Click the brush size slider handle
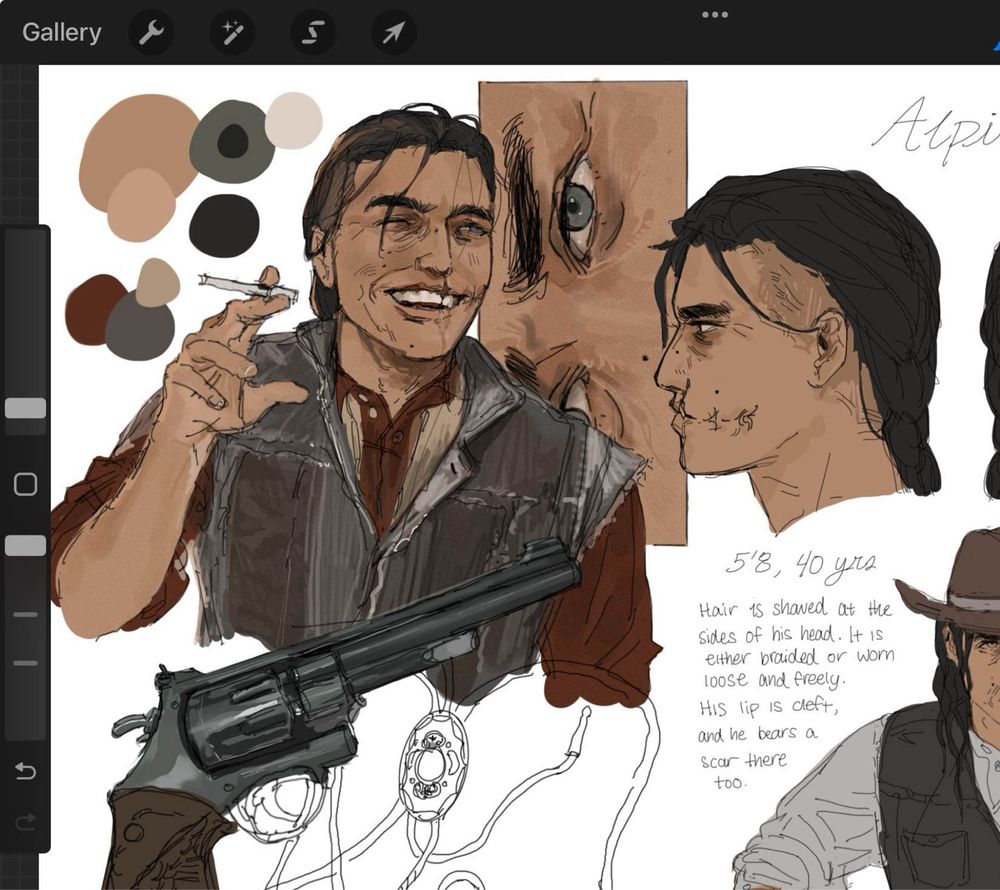The width and height of the screenshot is (1000, 890). point(26,408)
